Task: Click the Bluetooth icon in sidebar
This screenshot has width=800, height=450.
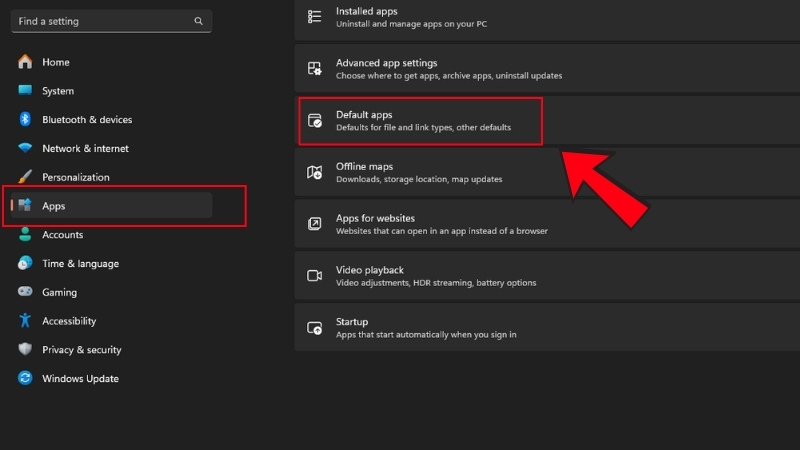Action: click(25, 119)
